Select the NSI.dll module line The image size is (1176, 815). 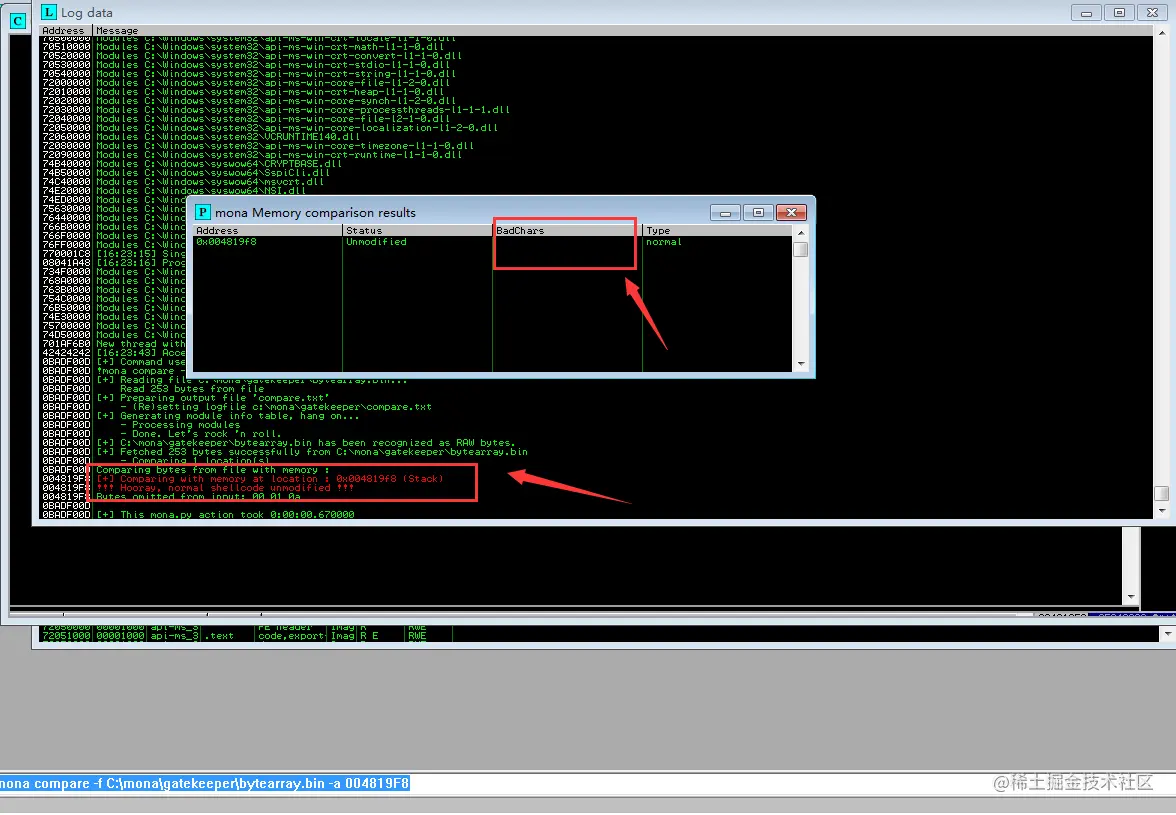click(201, 190)
